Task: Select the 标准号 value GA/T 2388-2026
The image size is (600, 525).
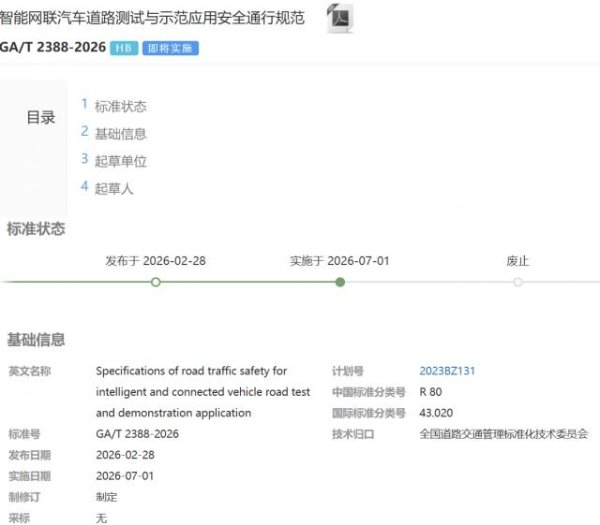Action: [x=137, y=434]
